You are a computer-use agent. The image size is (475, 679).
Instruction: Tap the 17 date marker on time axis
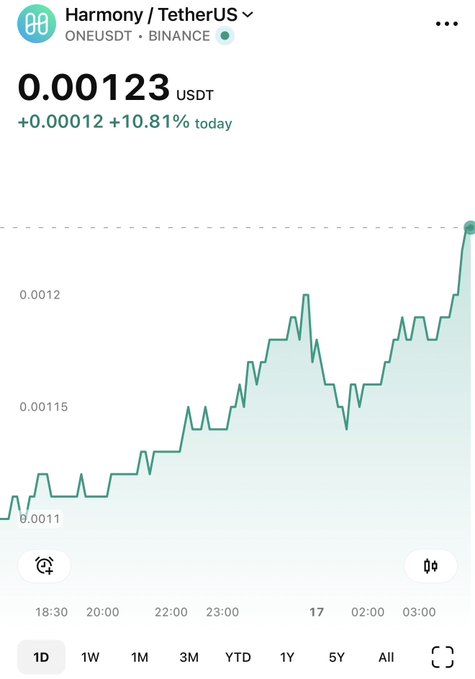point(317,612)
